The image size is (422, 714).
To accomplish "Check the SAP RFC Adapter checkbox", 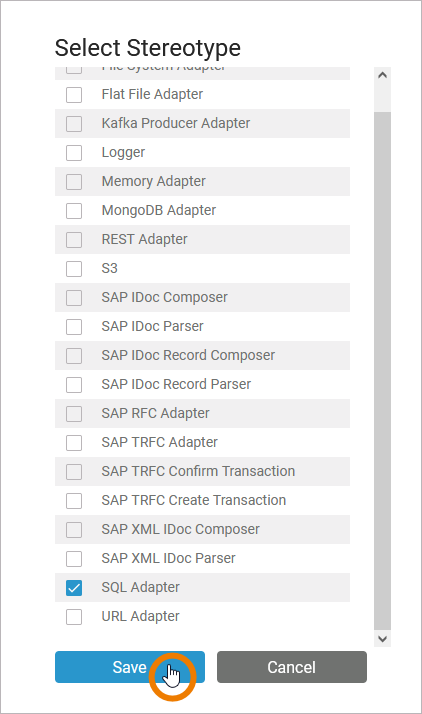I will 74,413.
